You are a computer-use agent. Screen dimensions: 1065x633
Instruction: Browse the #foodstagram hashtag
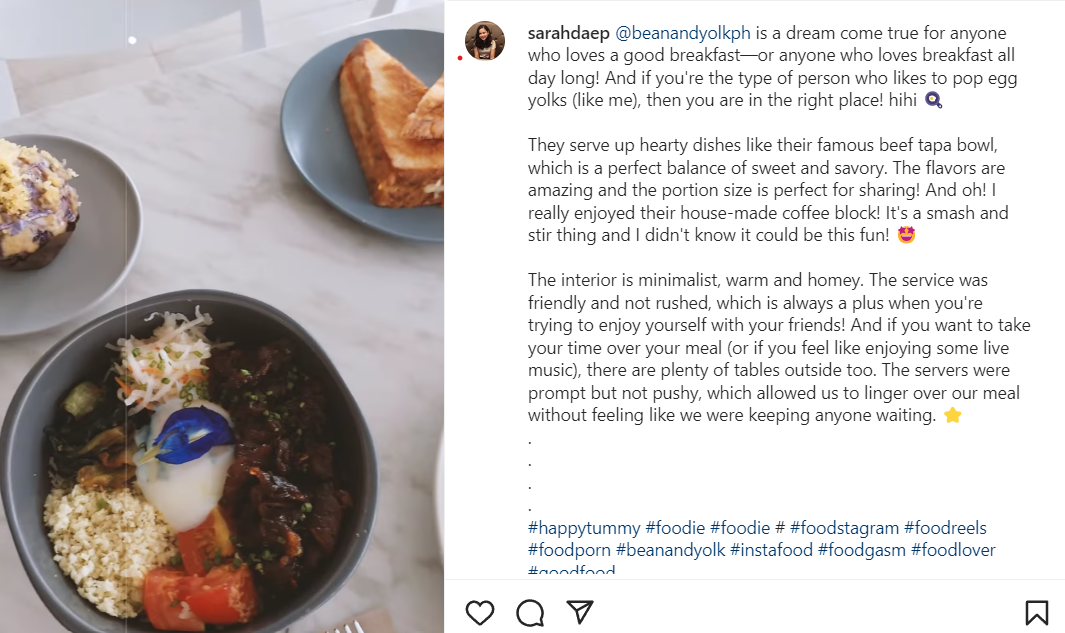[x=844, y=528]
